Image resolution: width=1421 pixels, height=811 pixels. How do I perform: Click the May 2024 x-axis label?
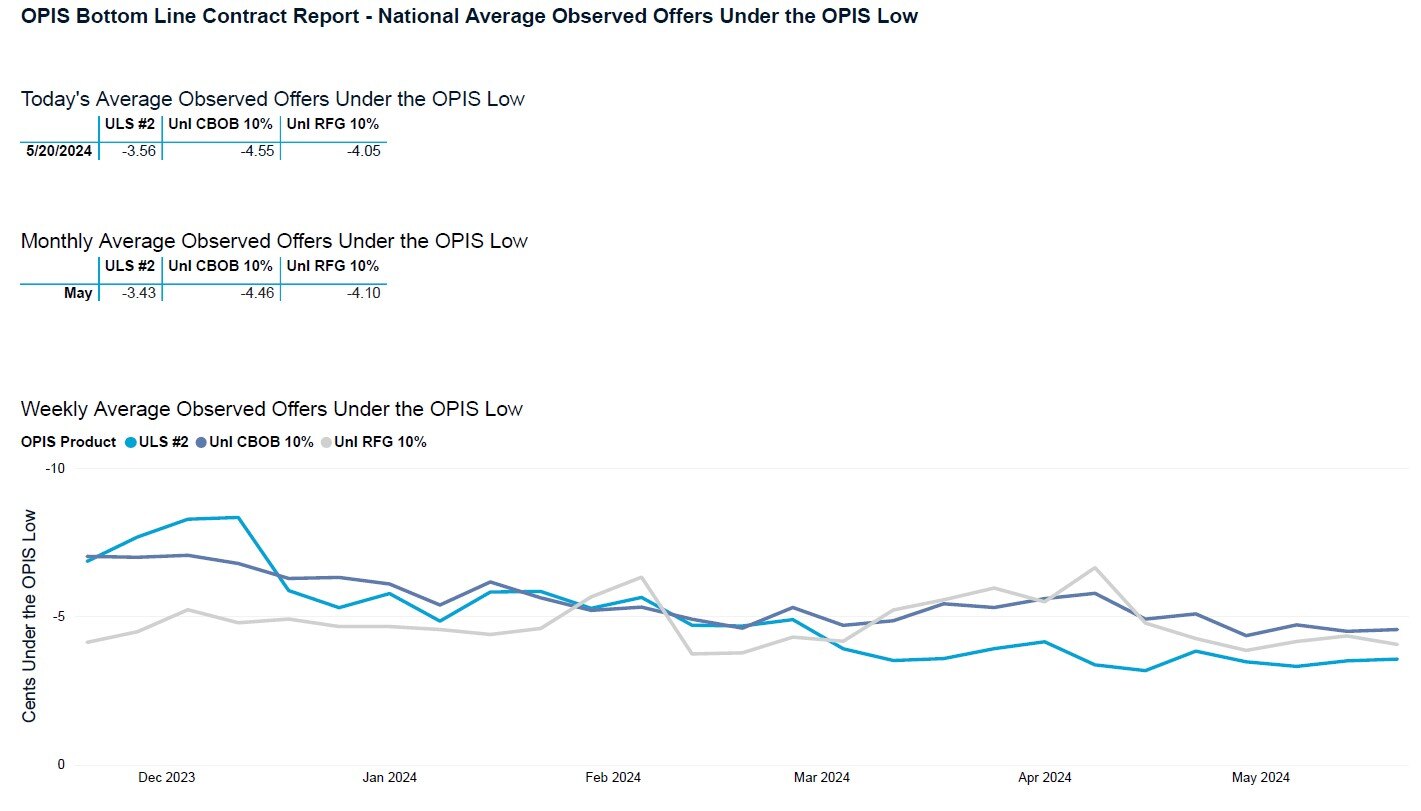point(1260,778)
